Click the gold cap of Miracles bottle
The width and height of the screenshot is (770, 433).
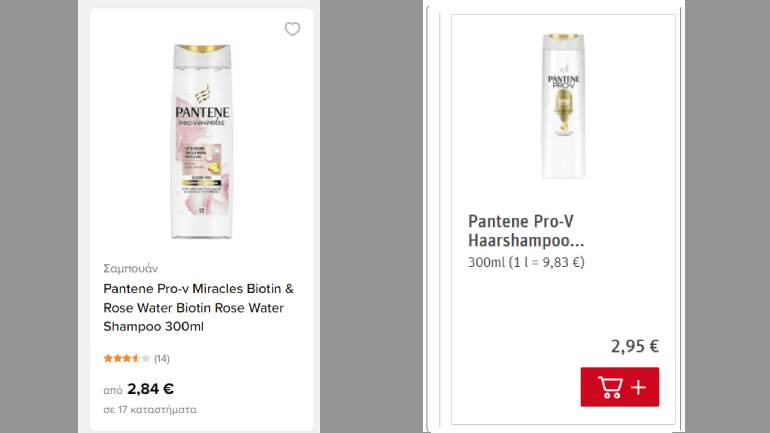[201, 48]
